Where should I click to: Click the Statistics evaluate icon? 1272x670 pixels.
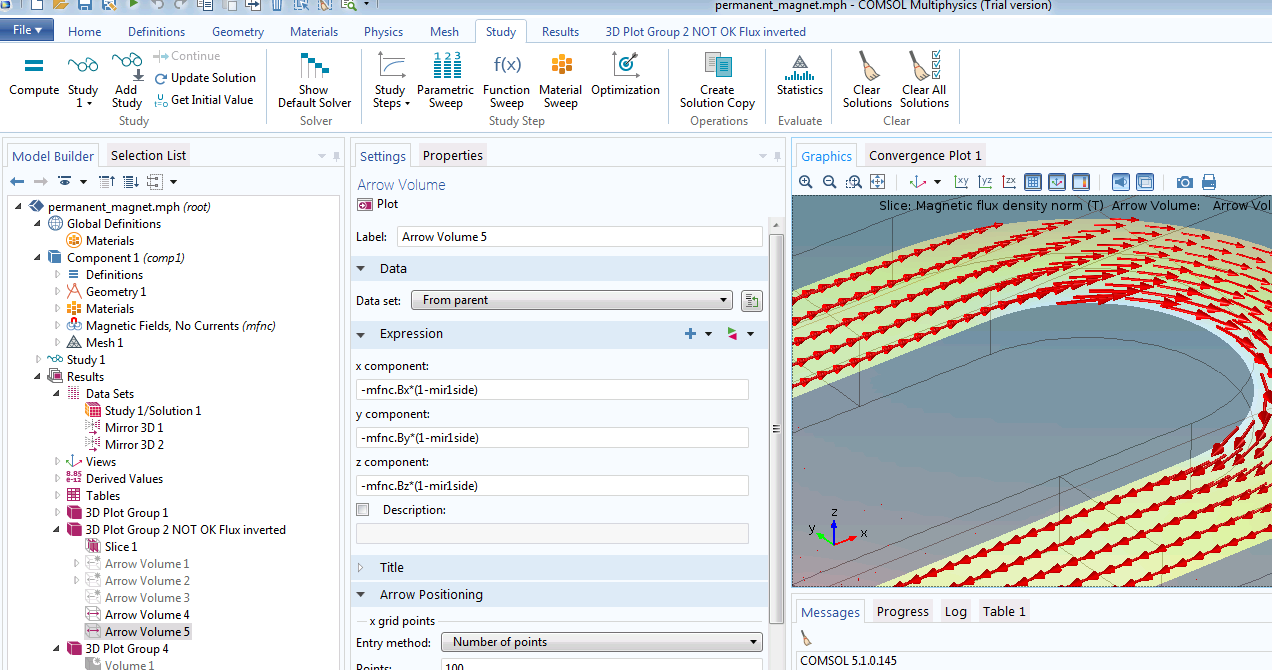point(799,76)
